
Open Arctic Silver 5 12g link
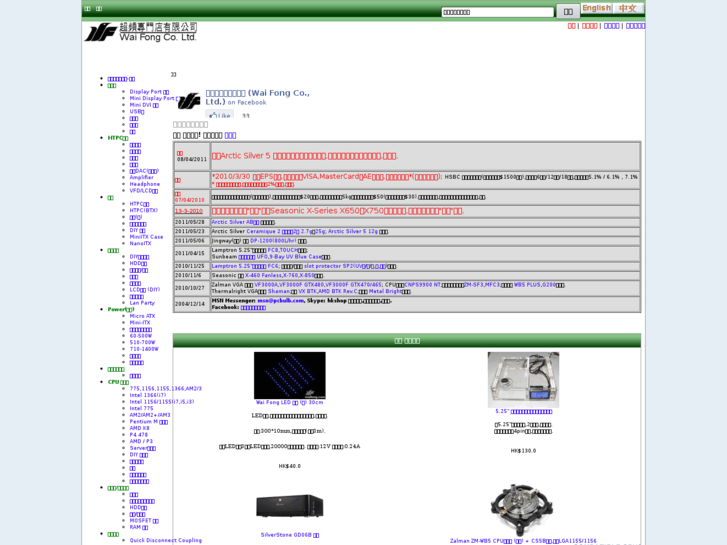pos(352,231)
